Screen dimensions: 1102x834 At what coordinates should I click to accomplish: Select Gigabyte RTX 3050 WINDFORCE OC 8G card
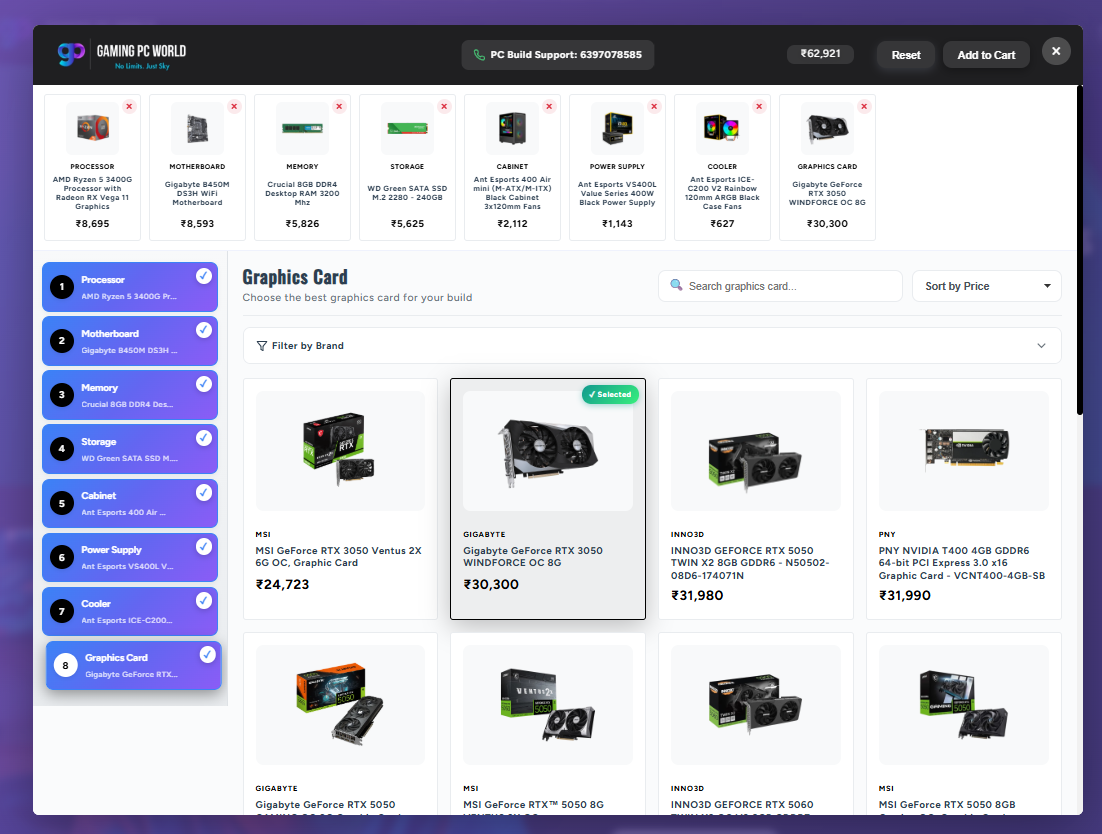(547, 499)
